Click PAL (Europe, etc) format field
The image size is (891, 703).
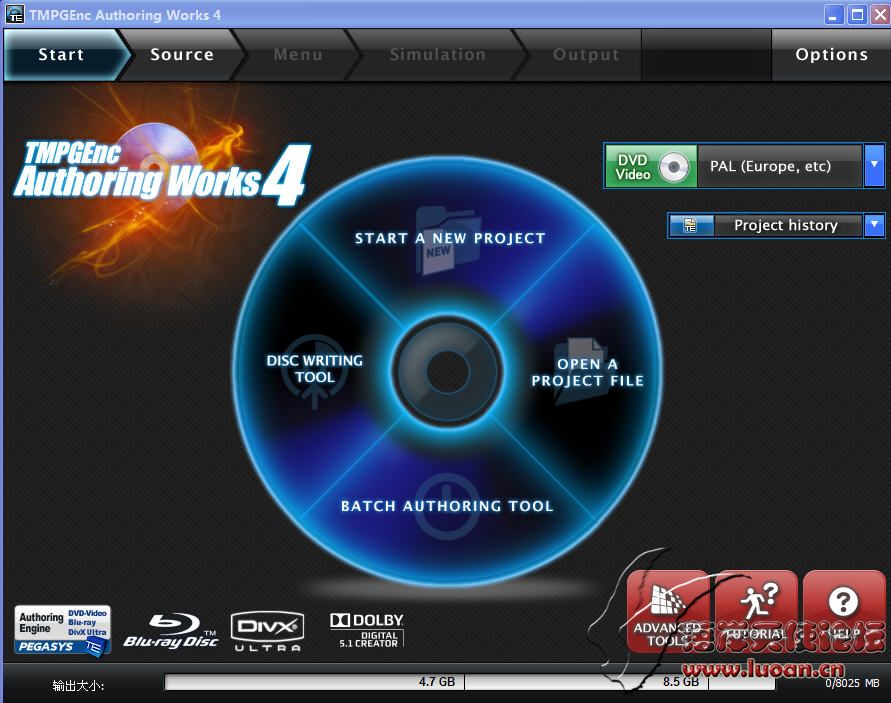click(780, 166)
